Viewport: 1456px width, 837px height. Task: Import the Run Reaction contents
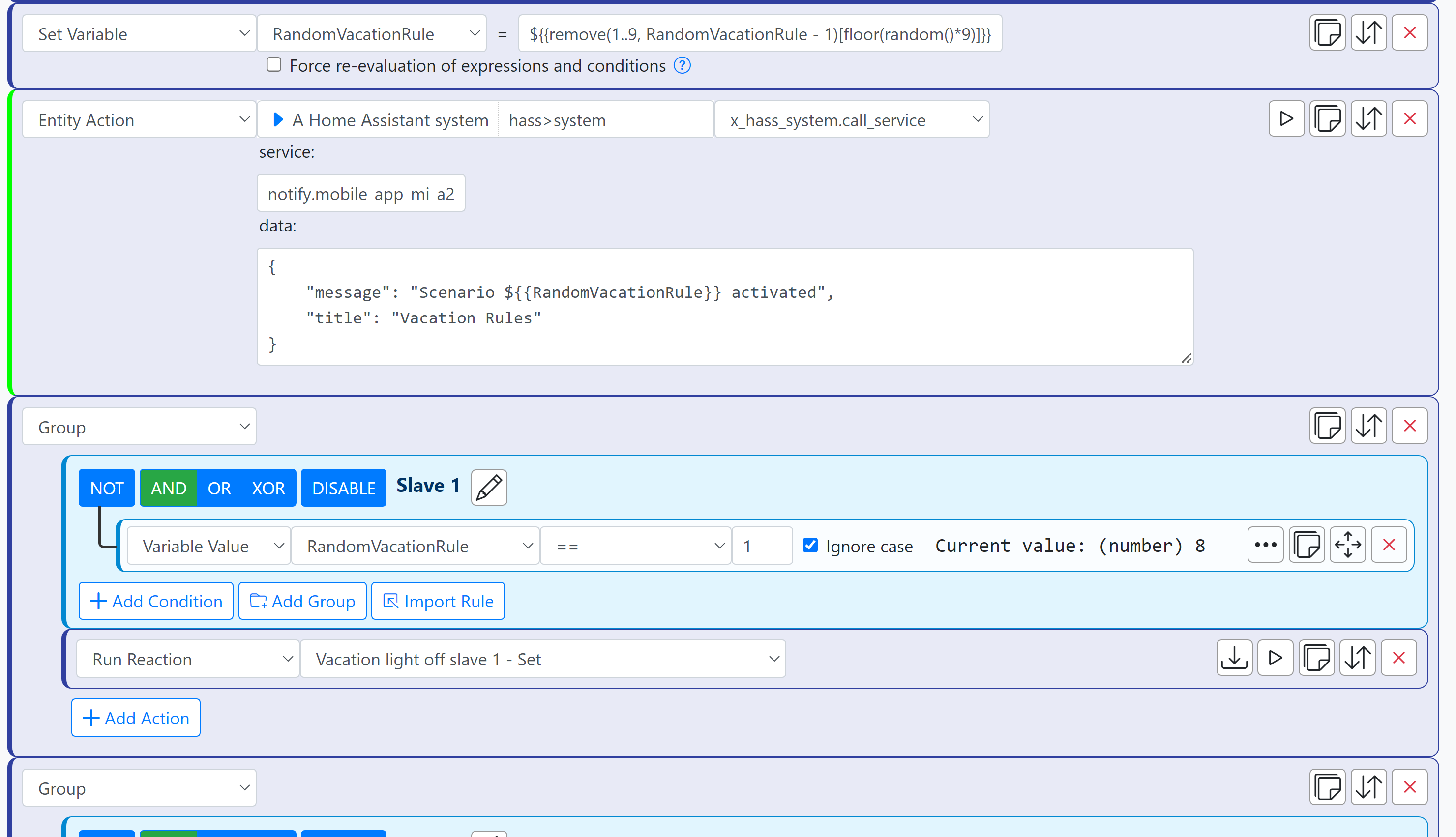coord(1235,658)
